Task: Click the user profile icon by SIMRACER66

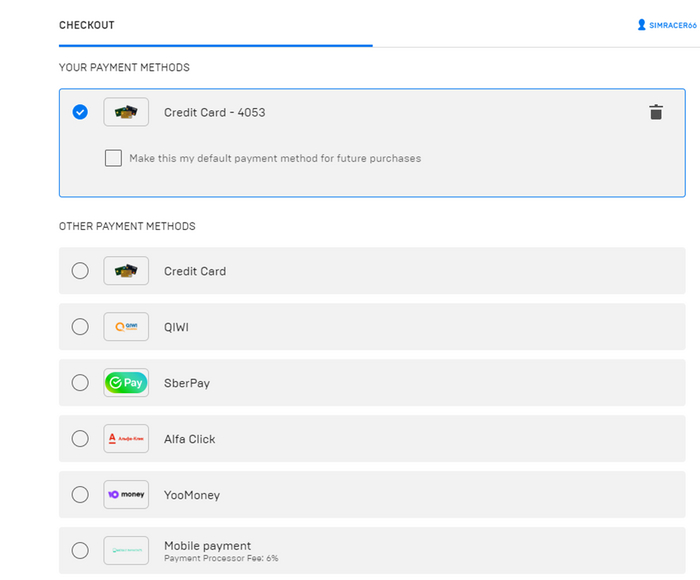Action: pos(642,25)
